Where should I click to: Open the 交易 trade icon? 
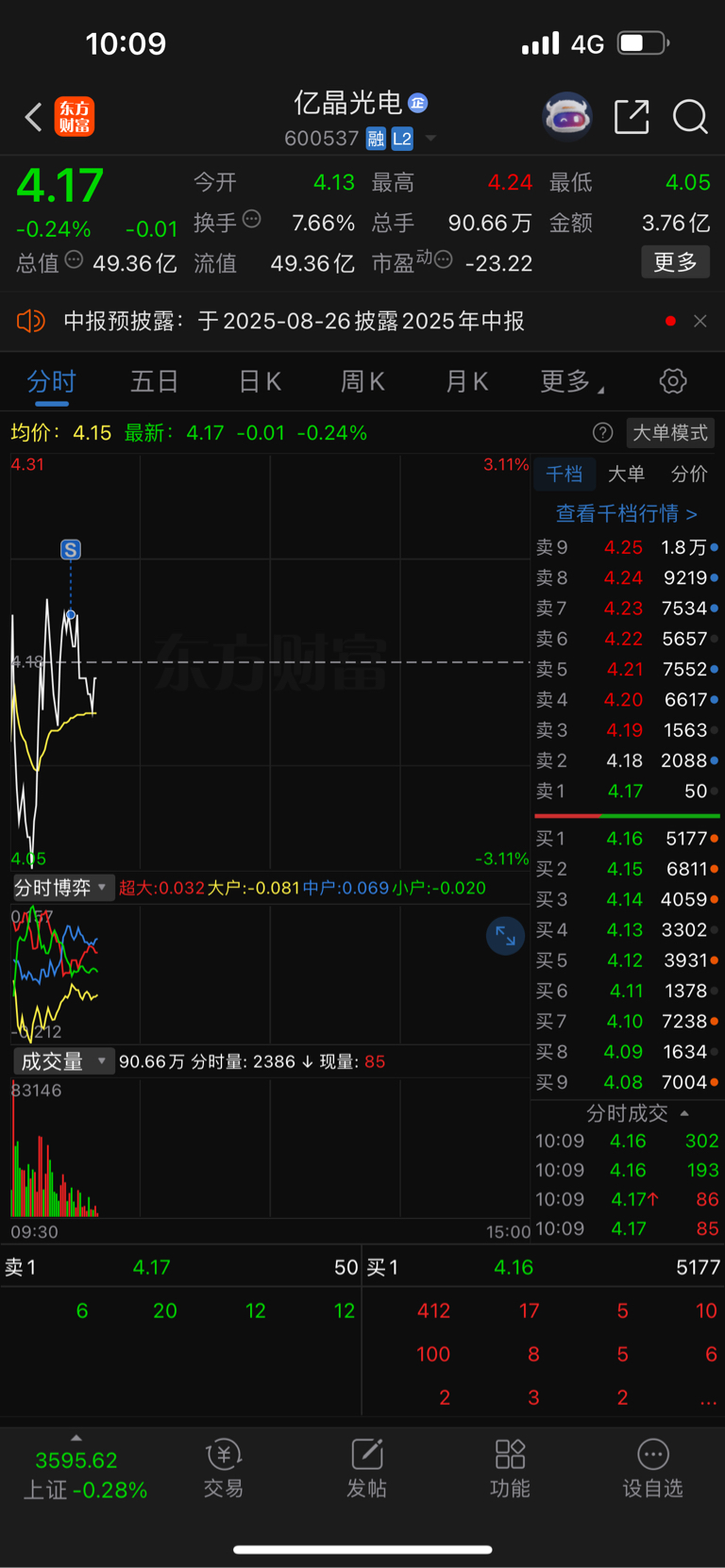(224, 1468)
